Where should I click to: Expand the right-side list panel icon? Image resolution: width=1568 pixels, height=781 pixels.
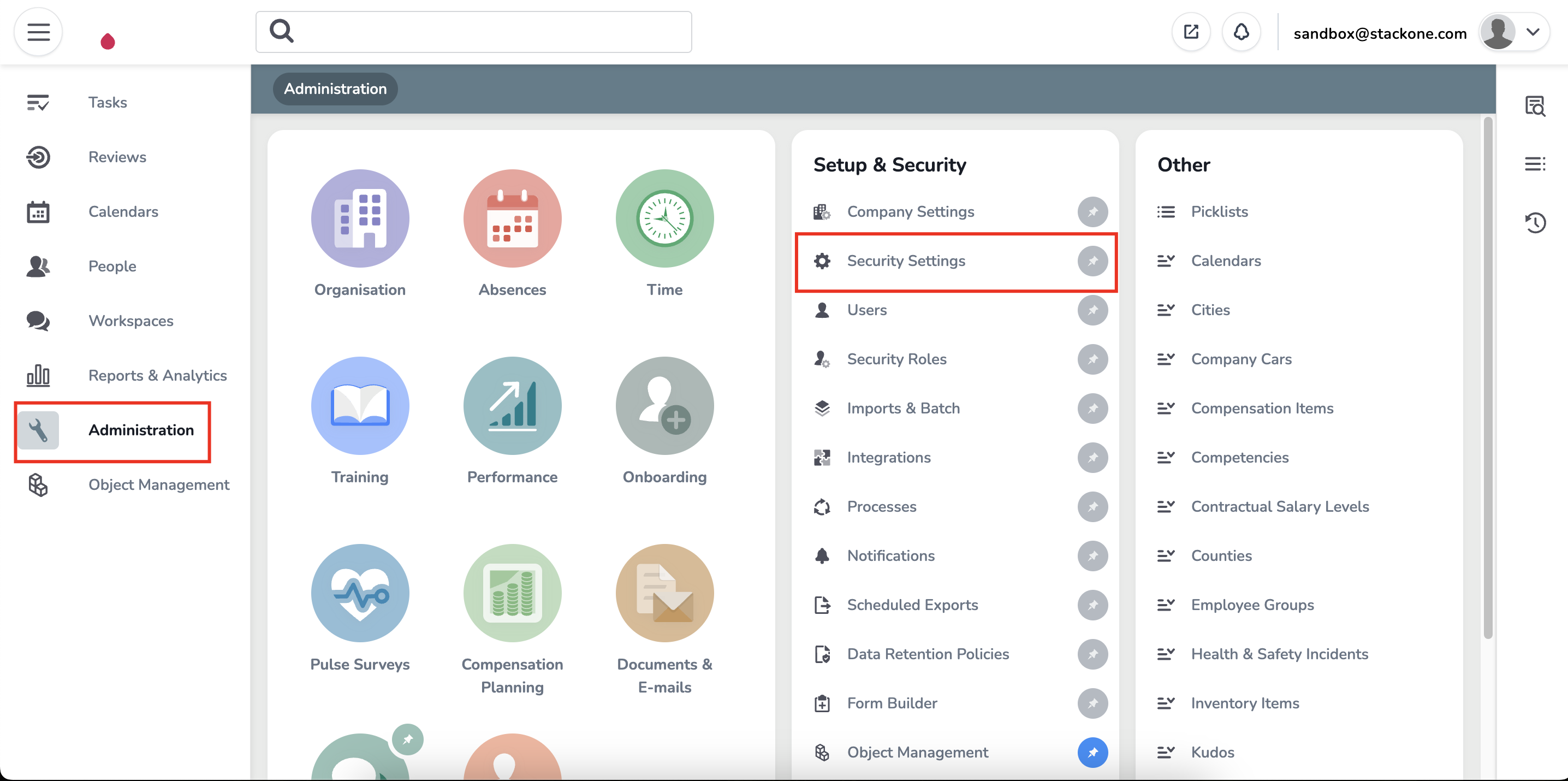click(1535, 164)
